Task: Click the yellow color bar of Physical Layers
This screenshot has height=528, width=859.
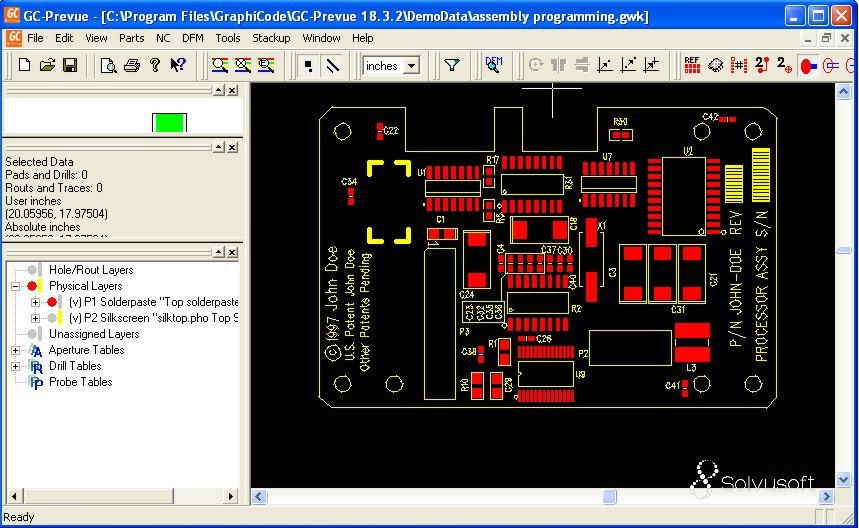Action: [40, 286]
